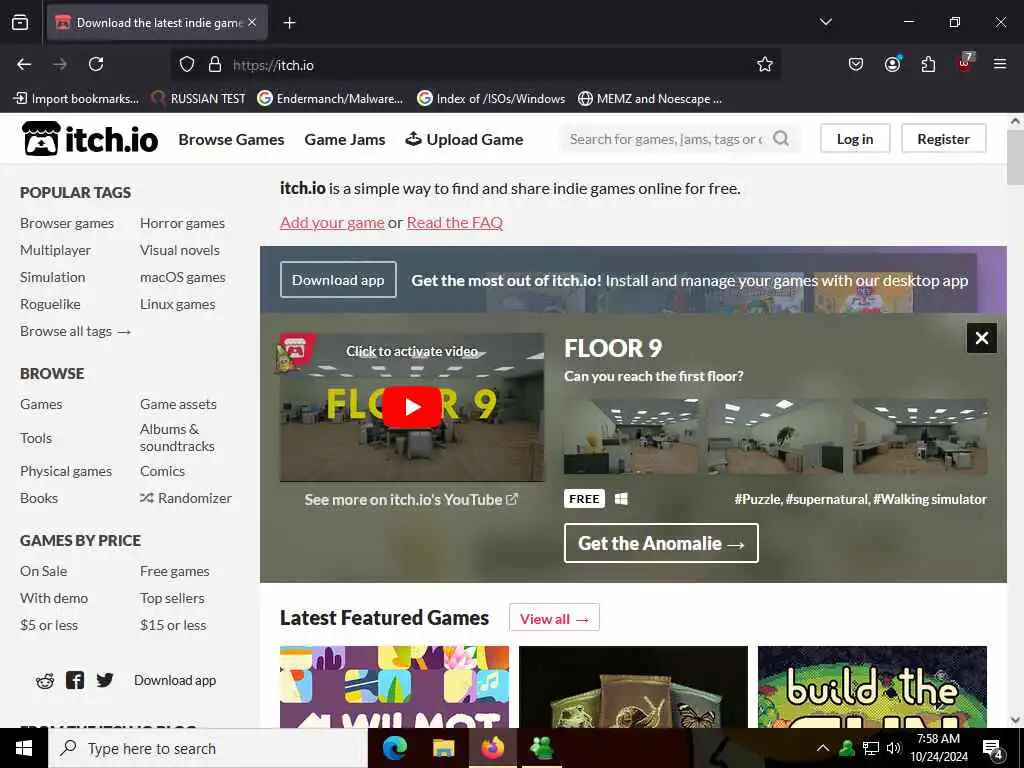This screenshot has height=768, width=1024.
Task: Open the Visual novels tag
Action: click(x=180, y=250)
